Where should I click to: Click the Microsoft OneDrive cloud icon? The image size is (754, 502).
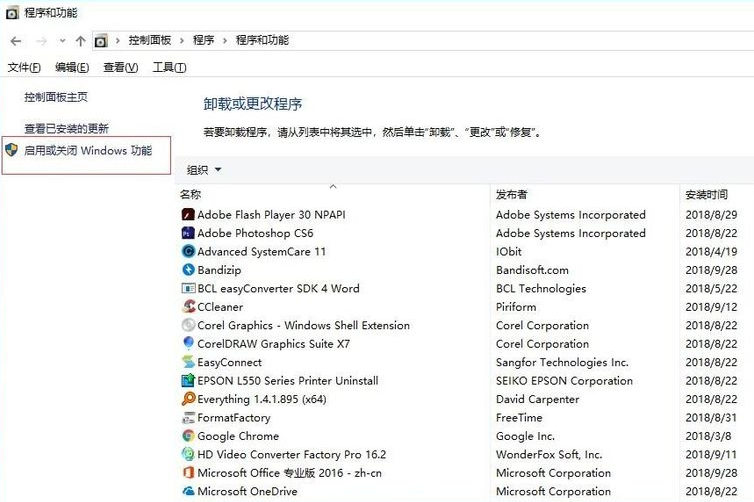[188, 491]
